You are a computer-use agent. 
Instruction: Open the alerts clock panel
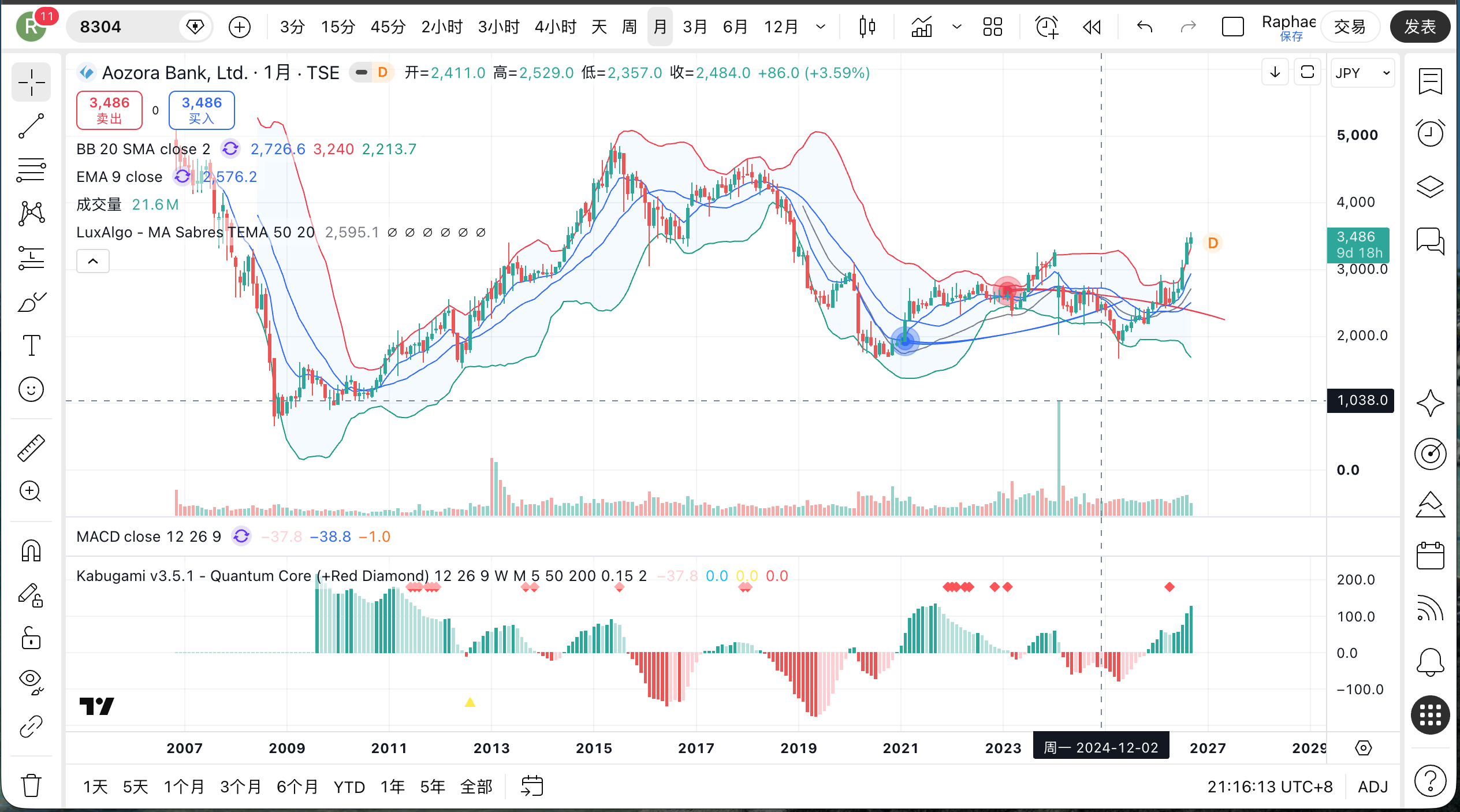[1430, 133]
